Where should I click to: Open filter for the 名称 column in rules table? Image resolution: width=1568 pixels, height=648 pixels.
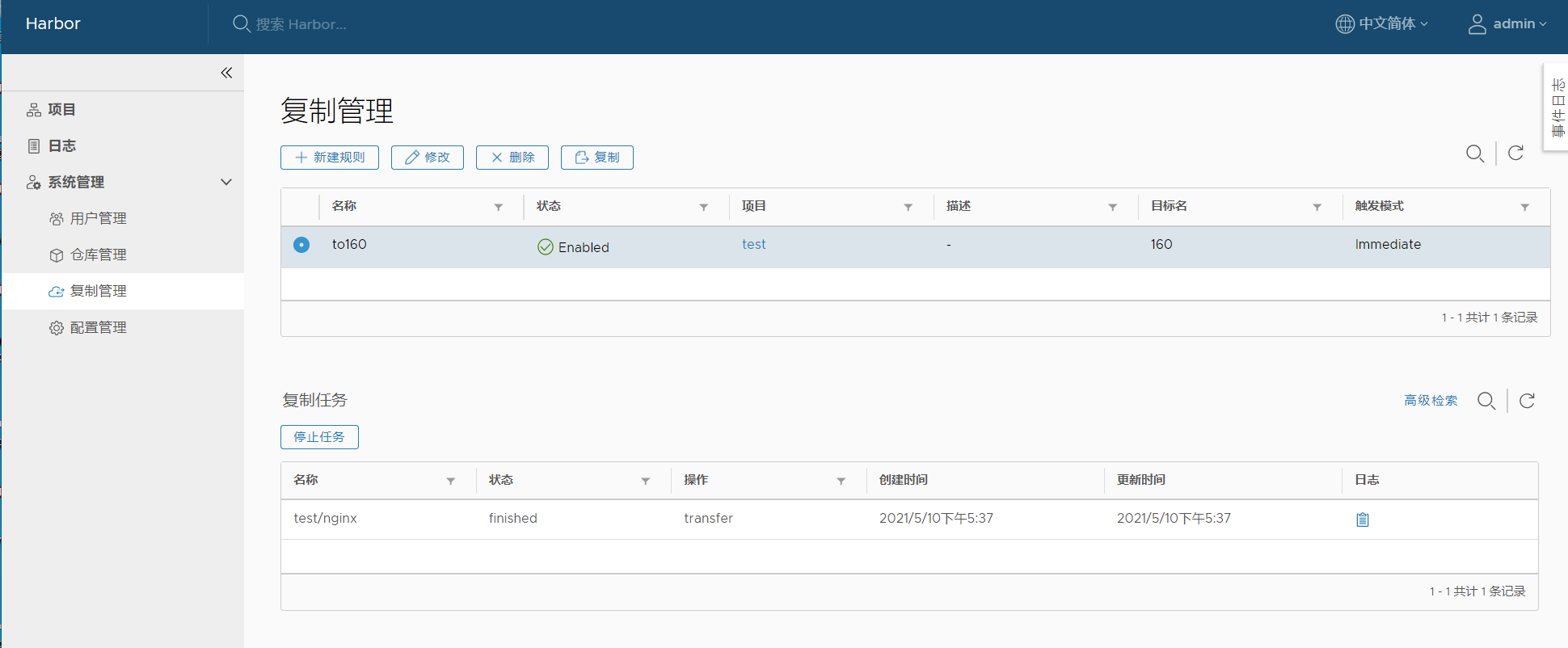tap(499, 208)
